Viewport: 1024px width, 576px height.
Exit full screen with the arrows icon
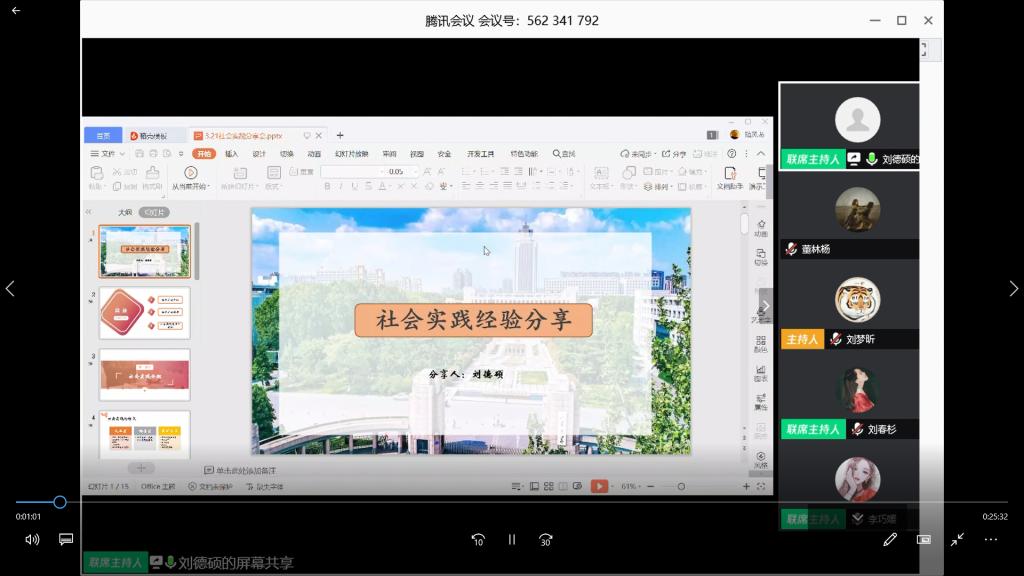957,539
